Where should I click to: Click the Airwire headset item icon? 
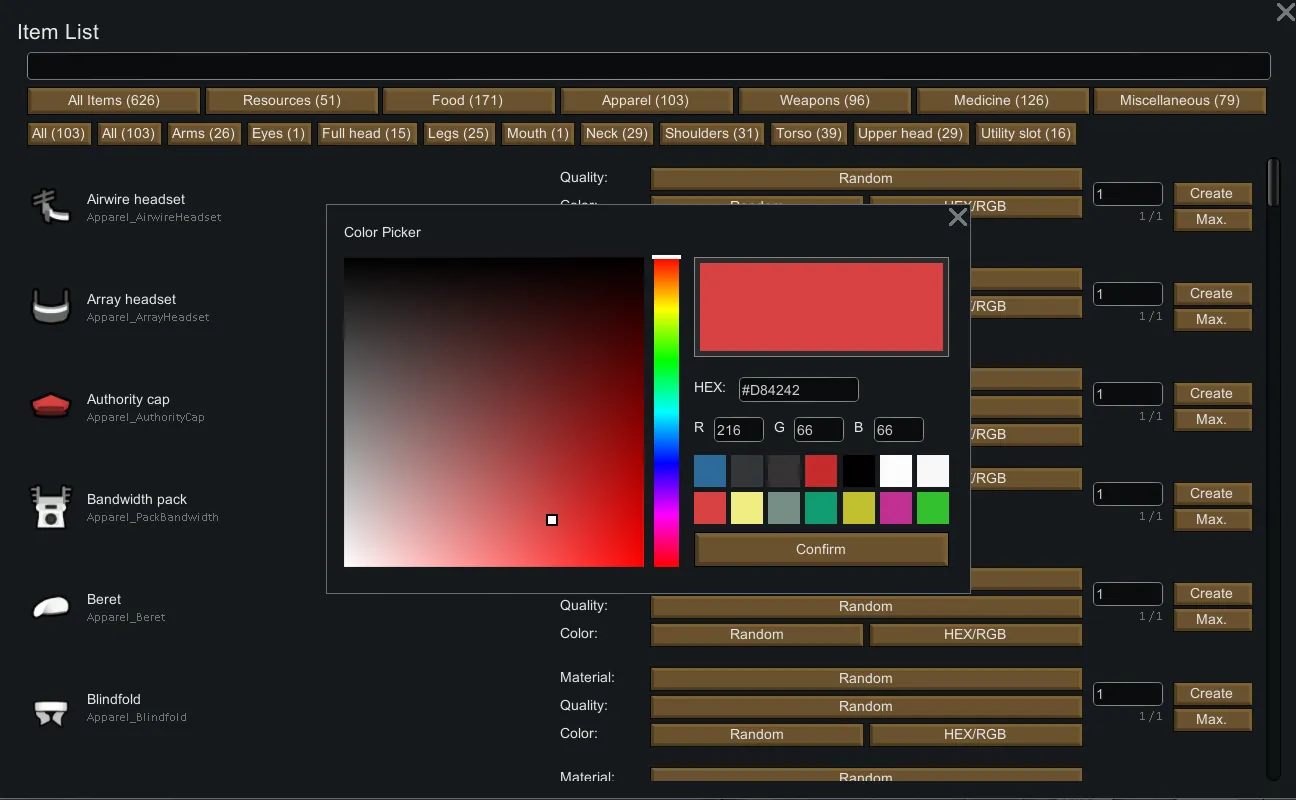tap(50, 207)
